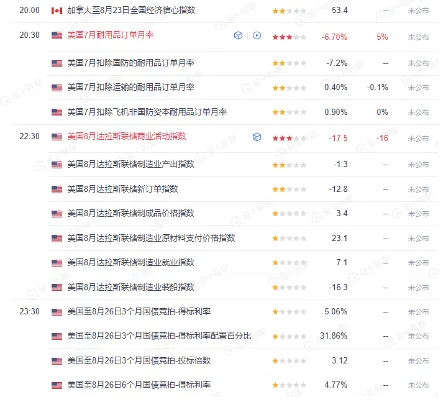The image size is (440, 400).
Task: Click the red three-star rating of 达拉斯联储商业活动指数
Action: 289,138
